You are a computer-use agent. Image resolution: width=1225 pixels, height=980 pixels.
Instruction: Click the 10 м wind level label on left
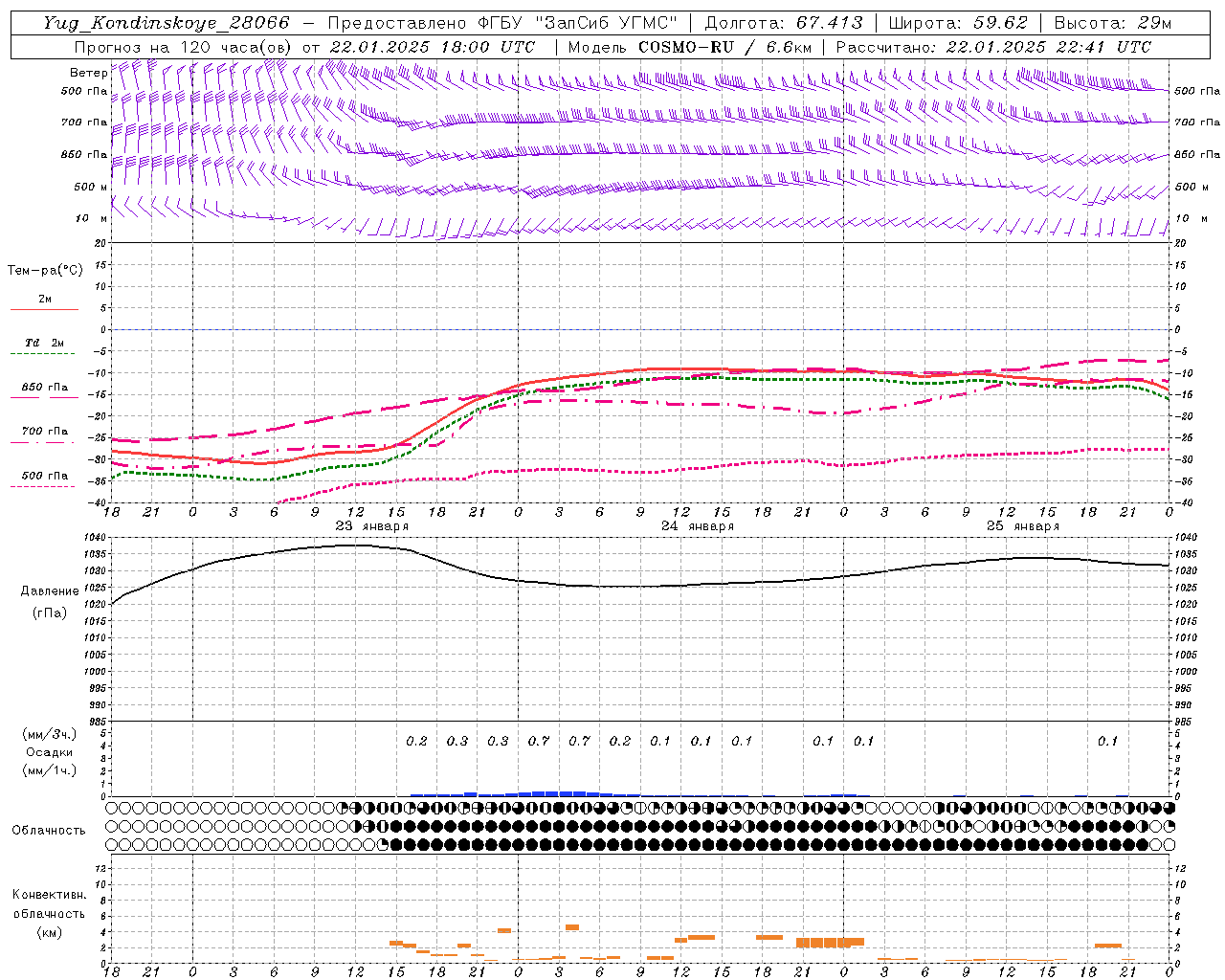click(91, 218)
